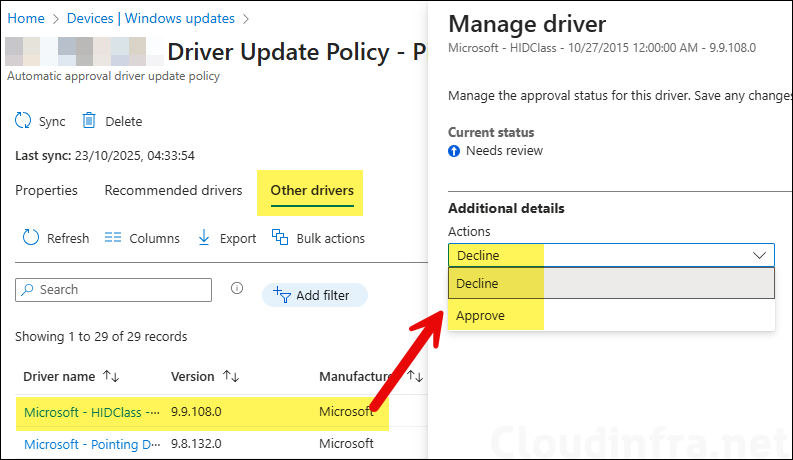Click the Sync icon button

(x=24, y=121)
